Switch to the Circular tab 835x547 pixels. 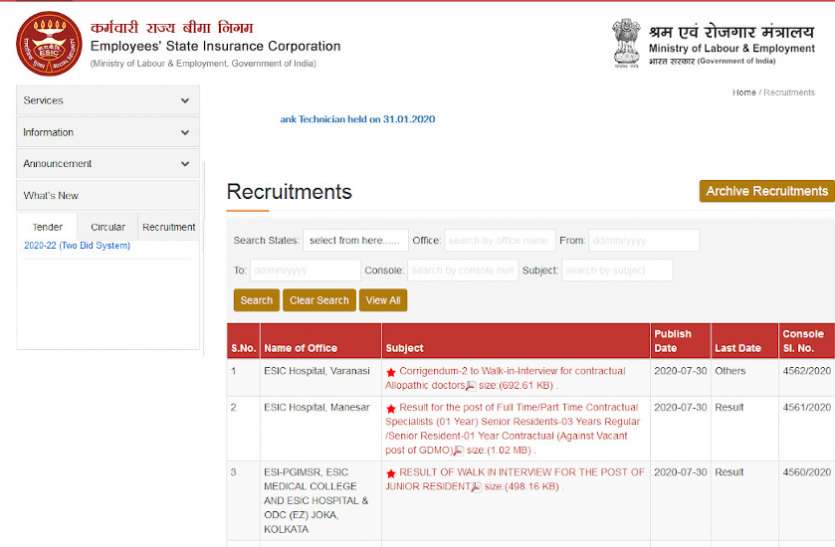[108, 227]
